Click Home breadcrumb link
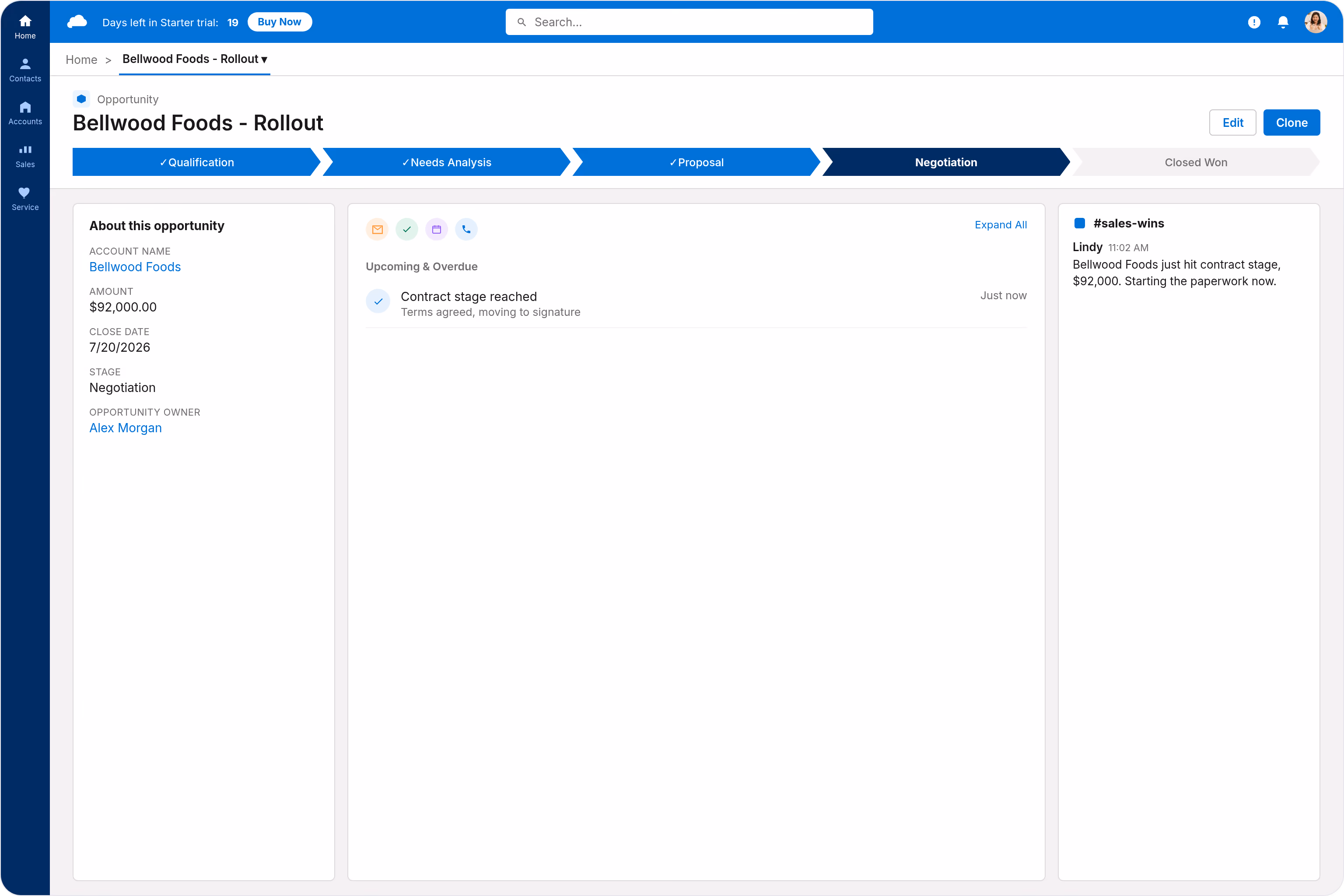 coord(81,59)
